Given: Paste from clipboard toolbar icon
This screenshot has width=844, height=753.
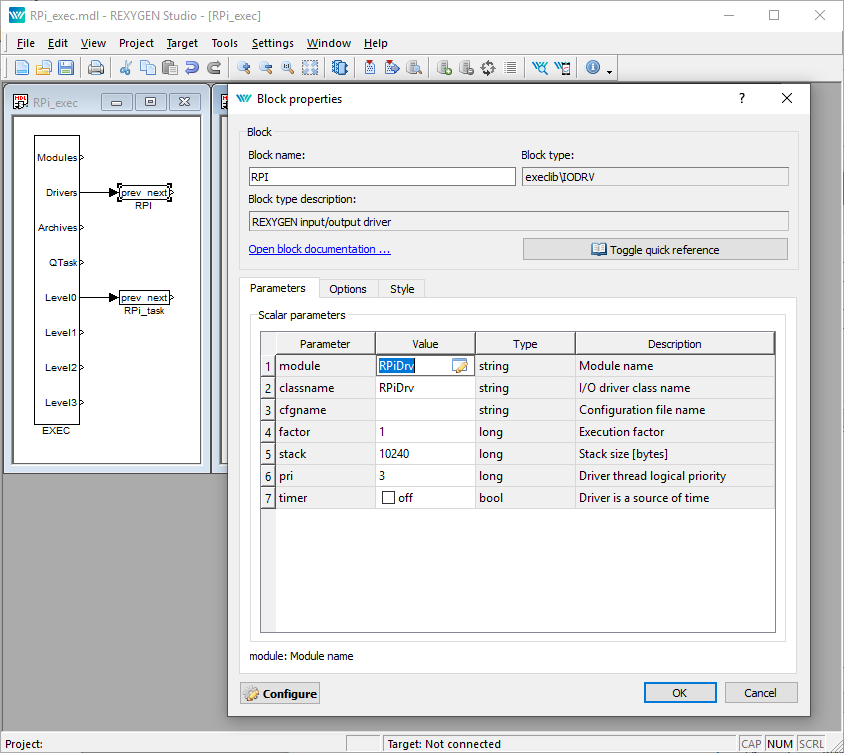Looking at the screenshot, I should pyautogui.click(x=170, y=68).
